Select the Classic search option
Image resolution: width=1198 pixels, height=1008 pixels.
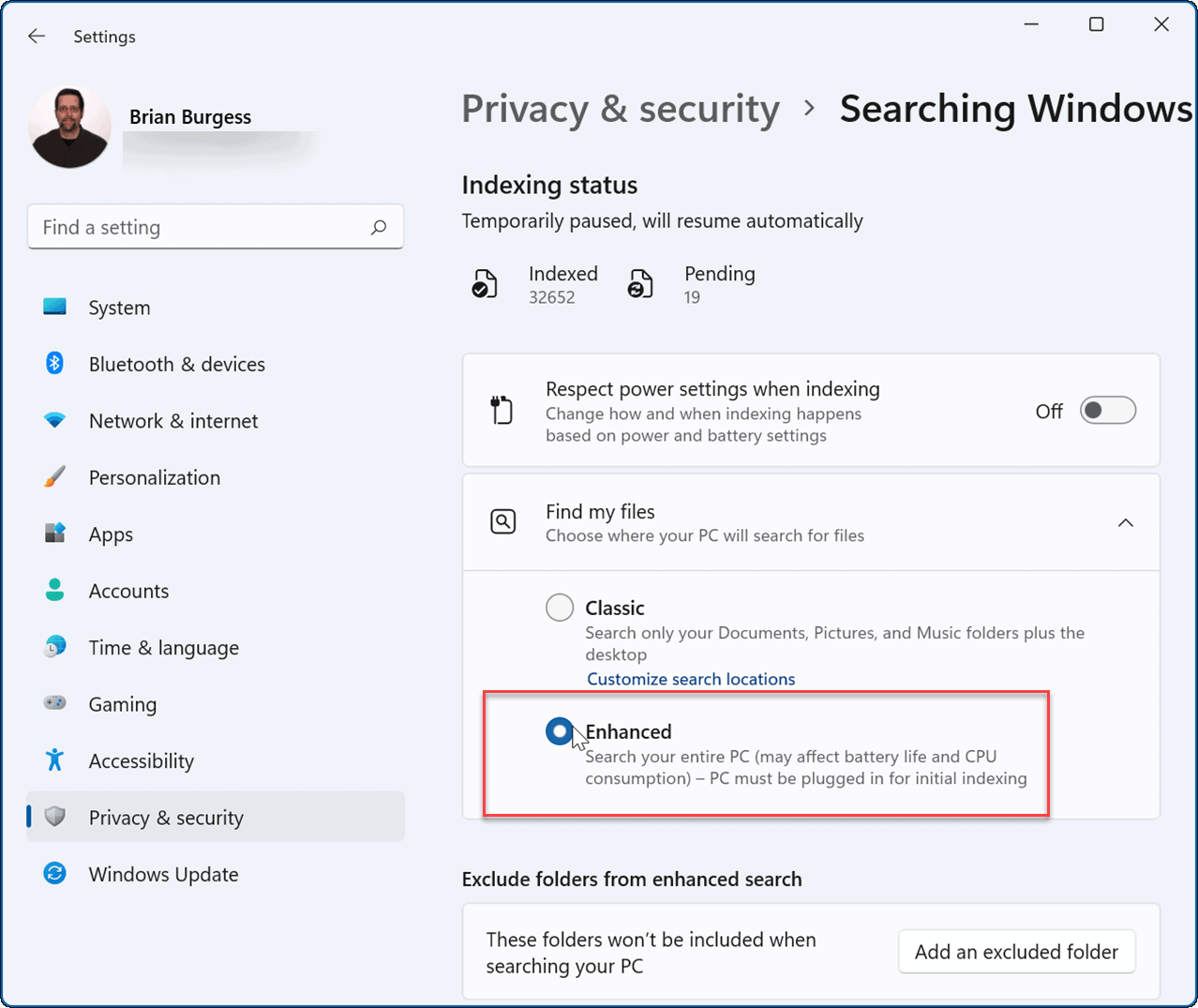(x=560, y=607)
